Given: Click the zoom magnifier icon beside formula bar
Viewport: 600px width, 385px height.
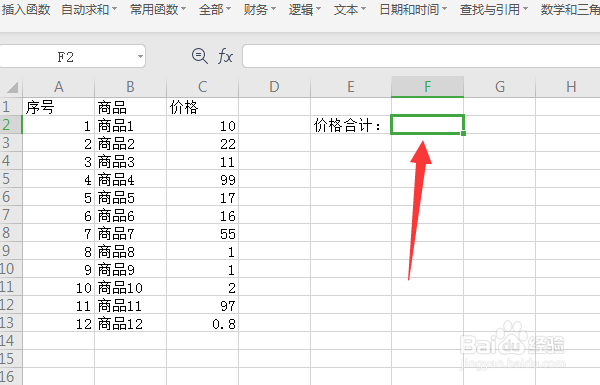Looking at the screenshot, I should coord(200,56).
